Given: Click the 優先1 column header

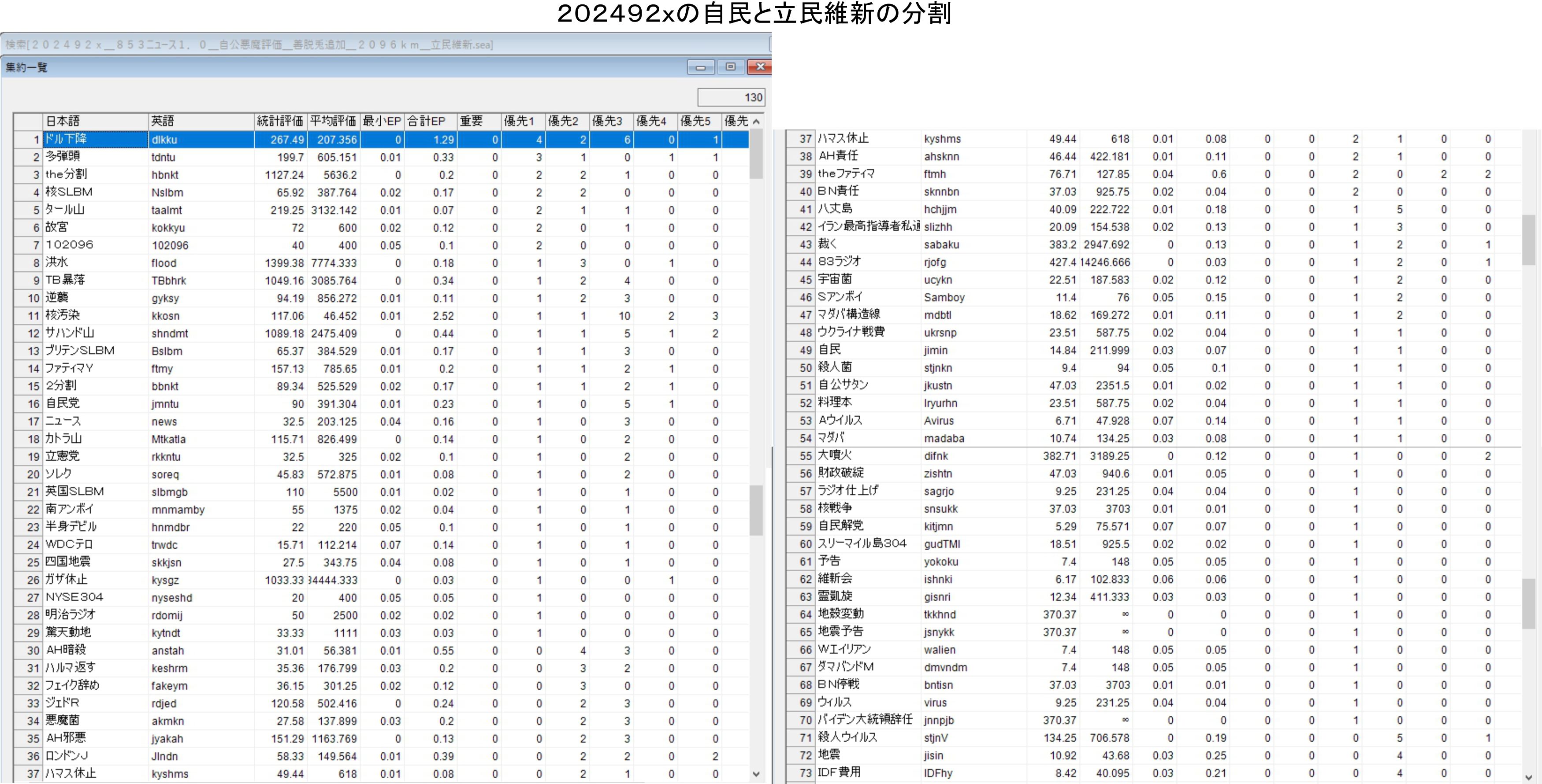Looking at the screenshot, I should click(523, 121).
